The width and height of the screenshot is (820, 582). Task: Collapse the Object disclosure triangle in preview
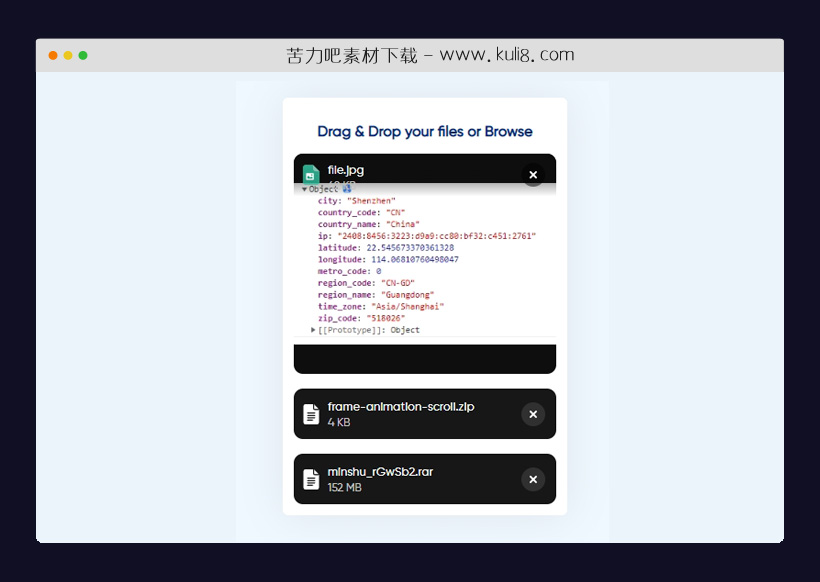[304, 189]
